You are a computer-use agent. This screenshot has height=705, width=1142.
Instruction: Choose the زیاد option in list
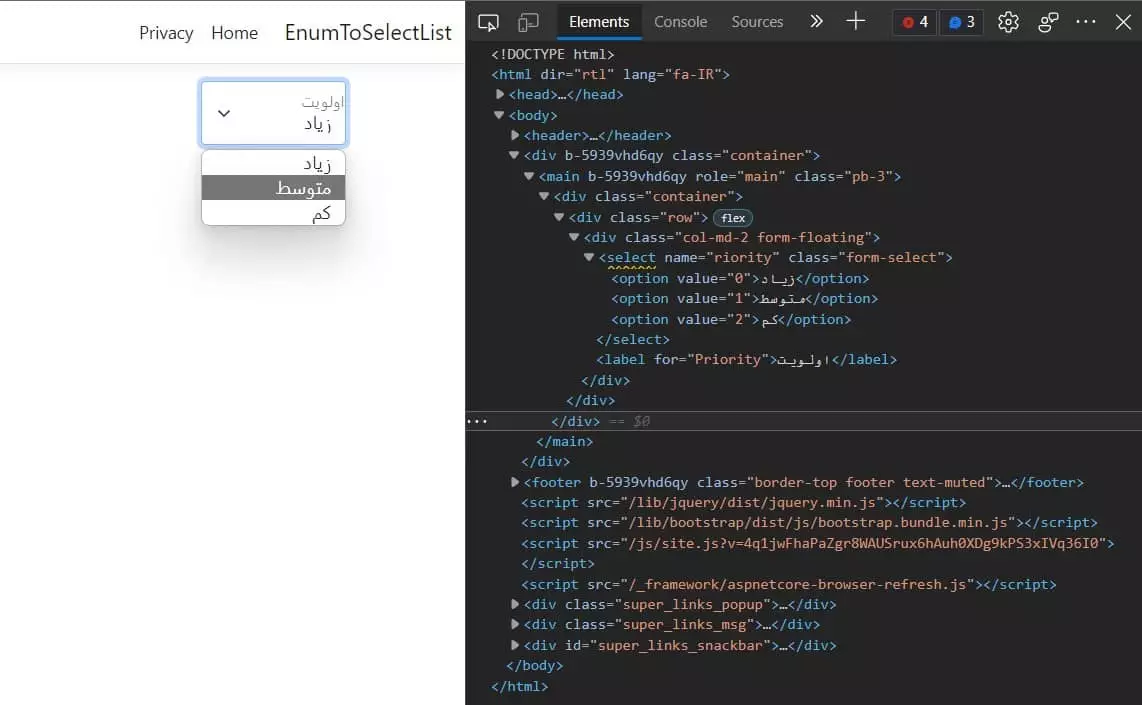click(273, 163)
